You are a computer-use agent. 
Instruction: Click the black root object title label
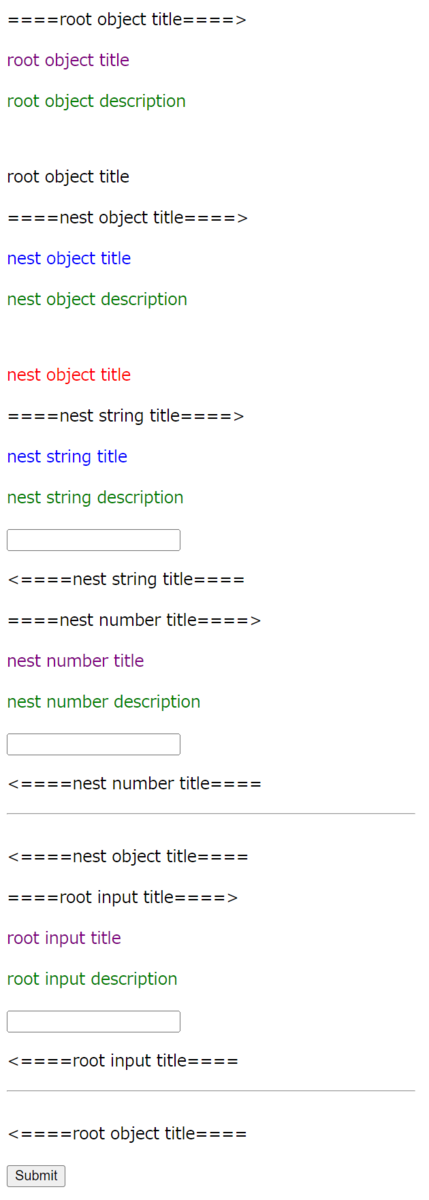click(x=68, y=177)
